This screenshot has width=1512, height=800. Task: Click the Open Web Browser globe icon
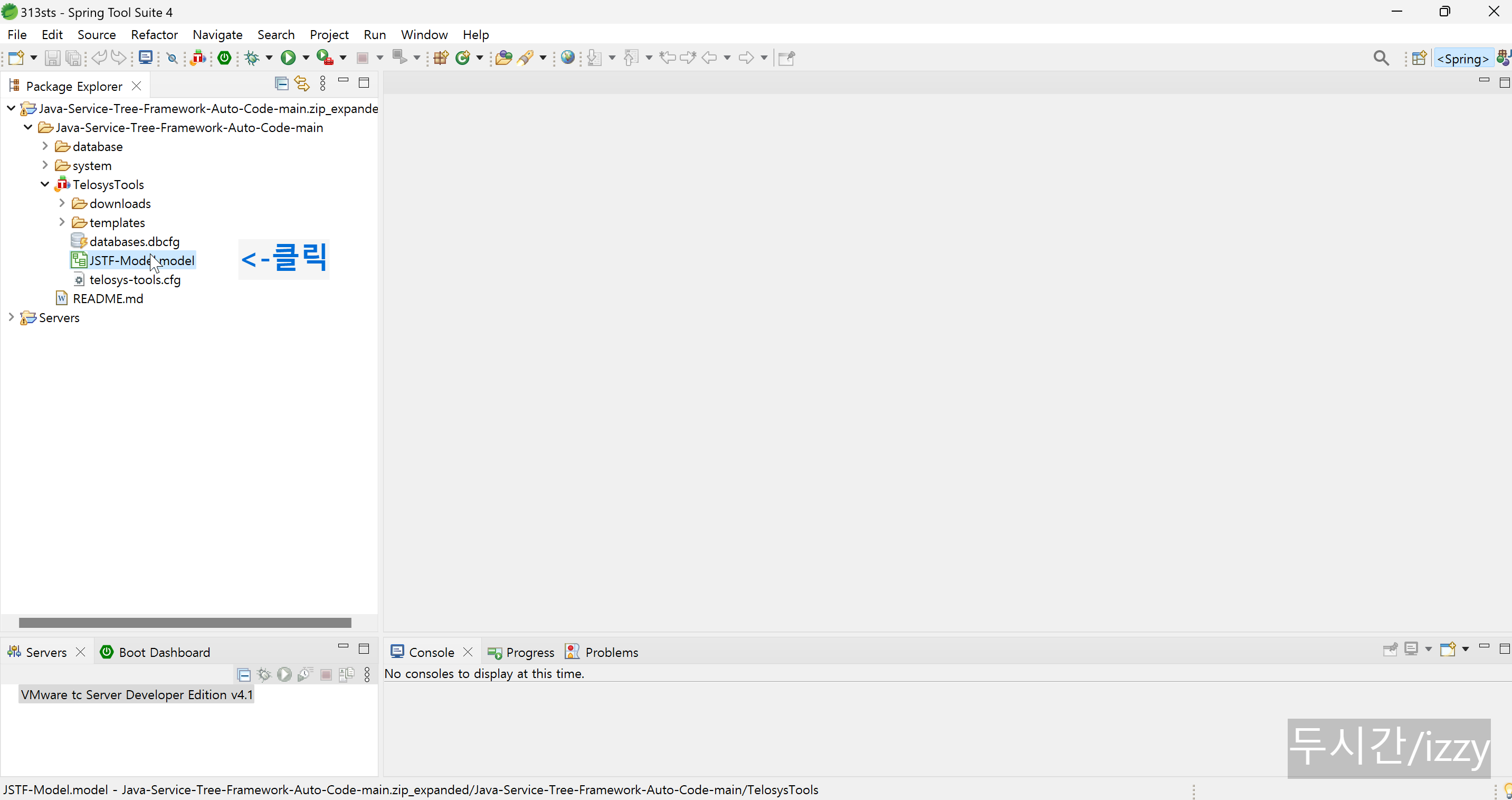tap(567, 58)
